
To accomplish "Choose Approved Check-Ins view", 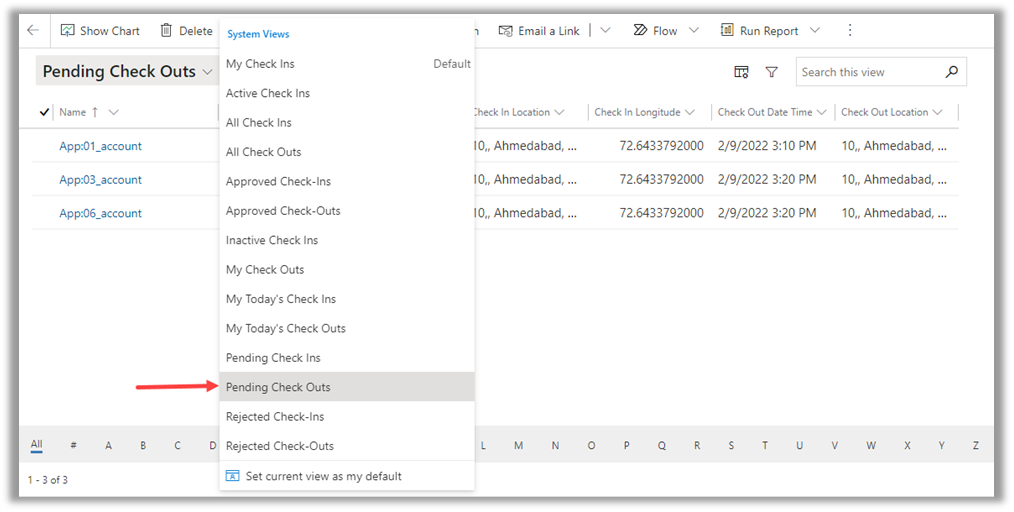I will [278, 182].
